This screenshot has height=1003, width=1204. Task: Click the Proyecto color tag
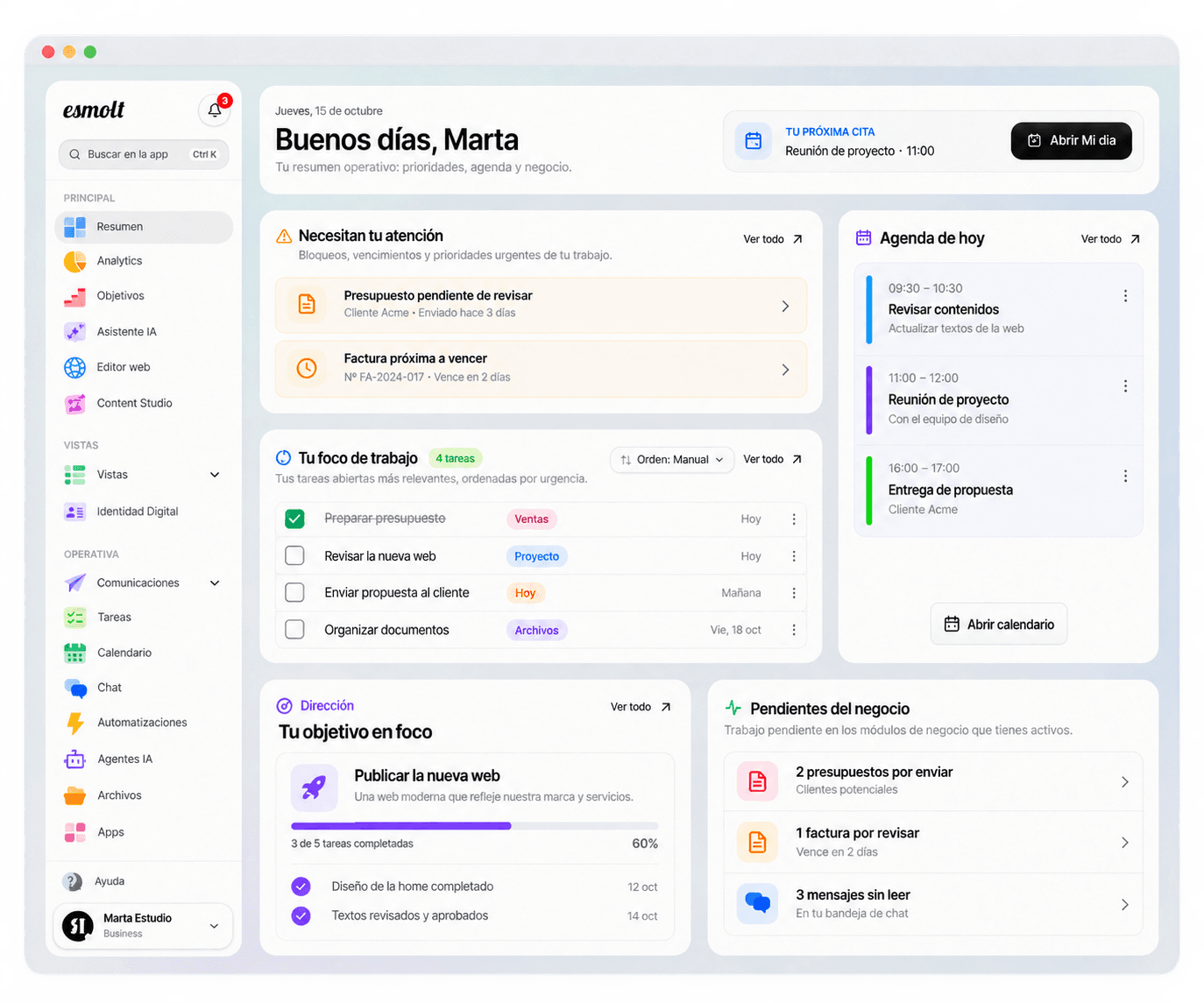tap(536, 556)
